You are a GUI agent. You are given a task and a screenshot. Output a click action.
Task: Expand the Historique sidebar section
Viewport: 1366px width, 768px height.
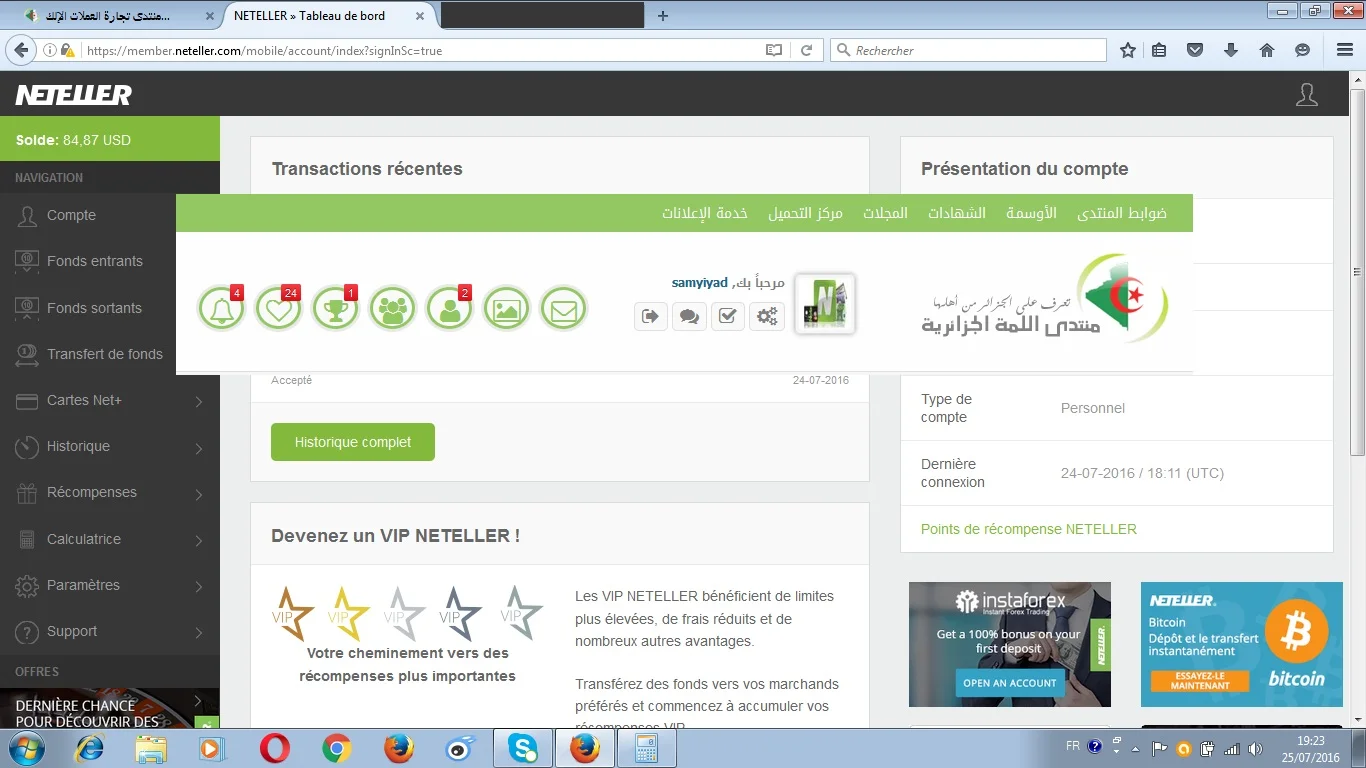(x=110, y=447)
